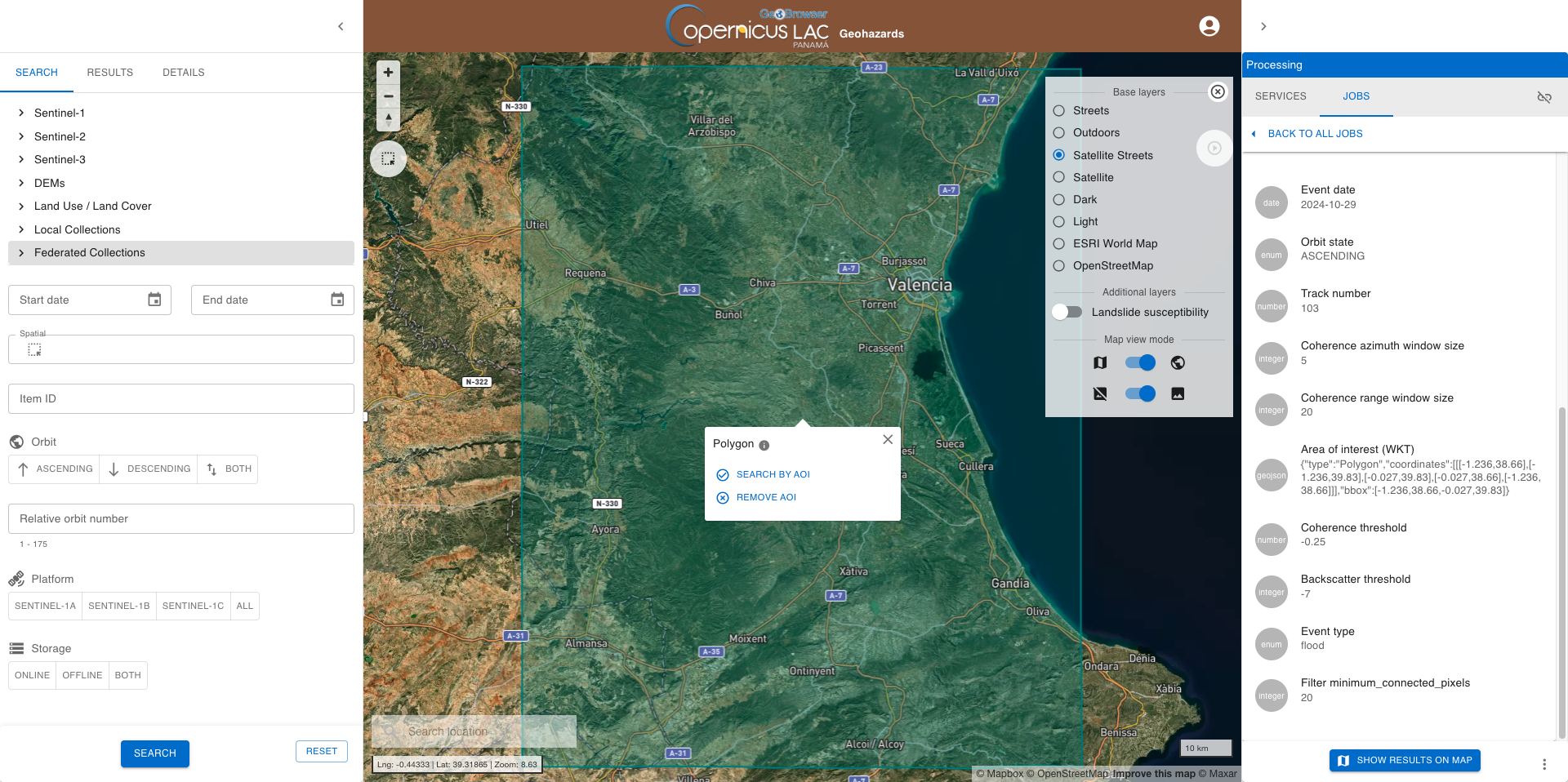
Task: Collapse the left search panel
Action: (341, 26)
